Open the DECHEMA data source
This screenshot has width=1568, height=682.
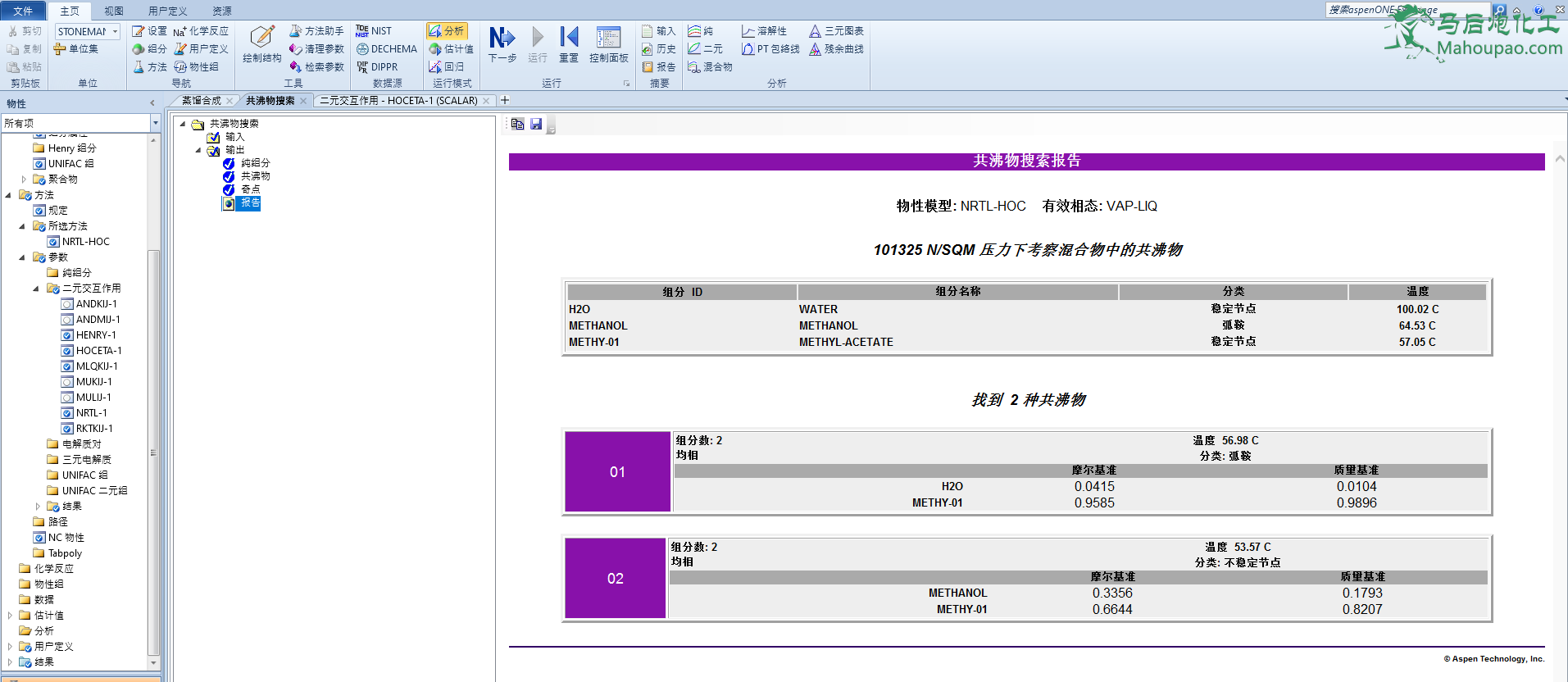(387, 49)
